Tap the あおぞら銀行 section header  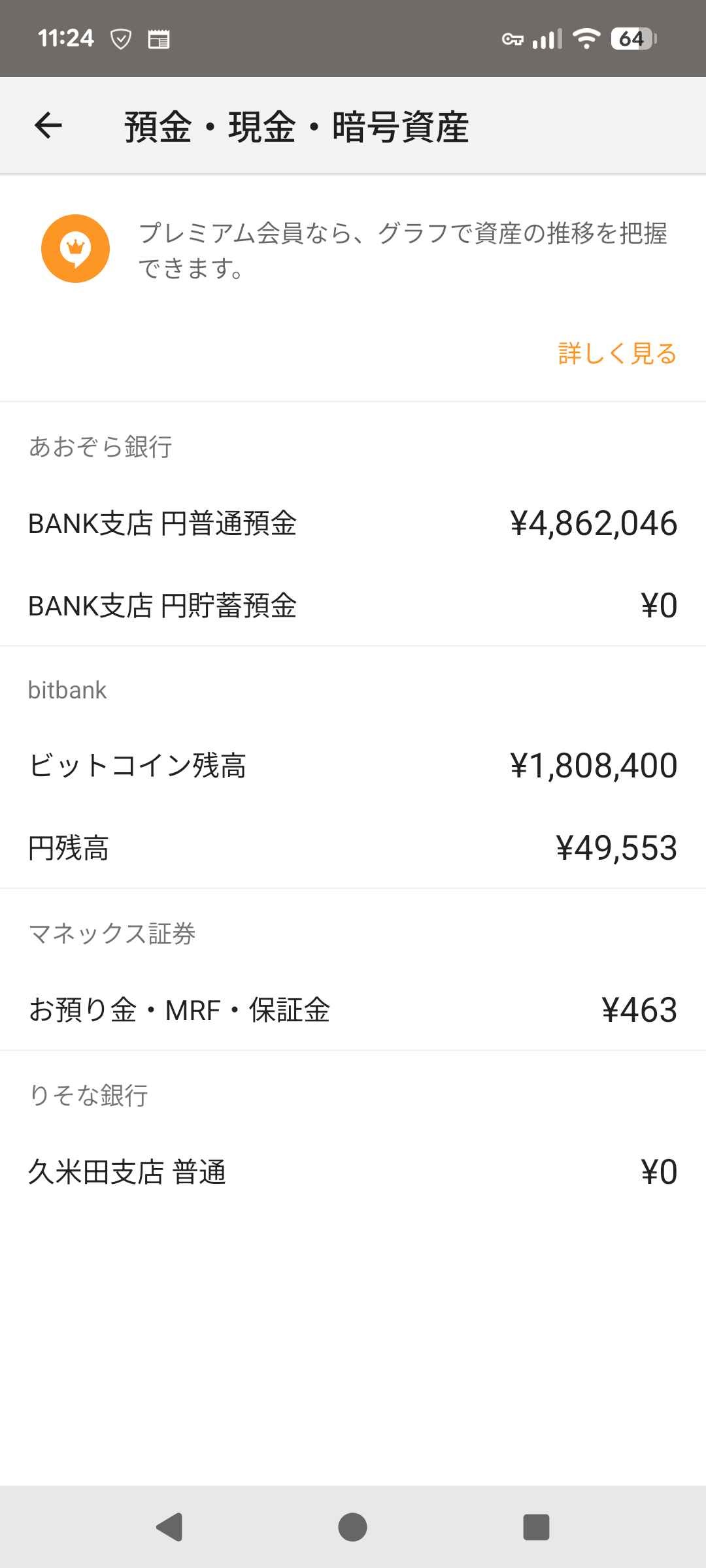[x=101, y=447]
